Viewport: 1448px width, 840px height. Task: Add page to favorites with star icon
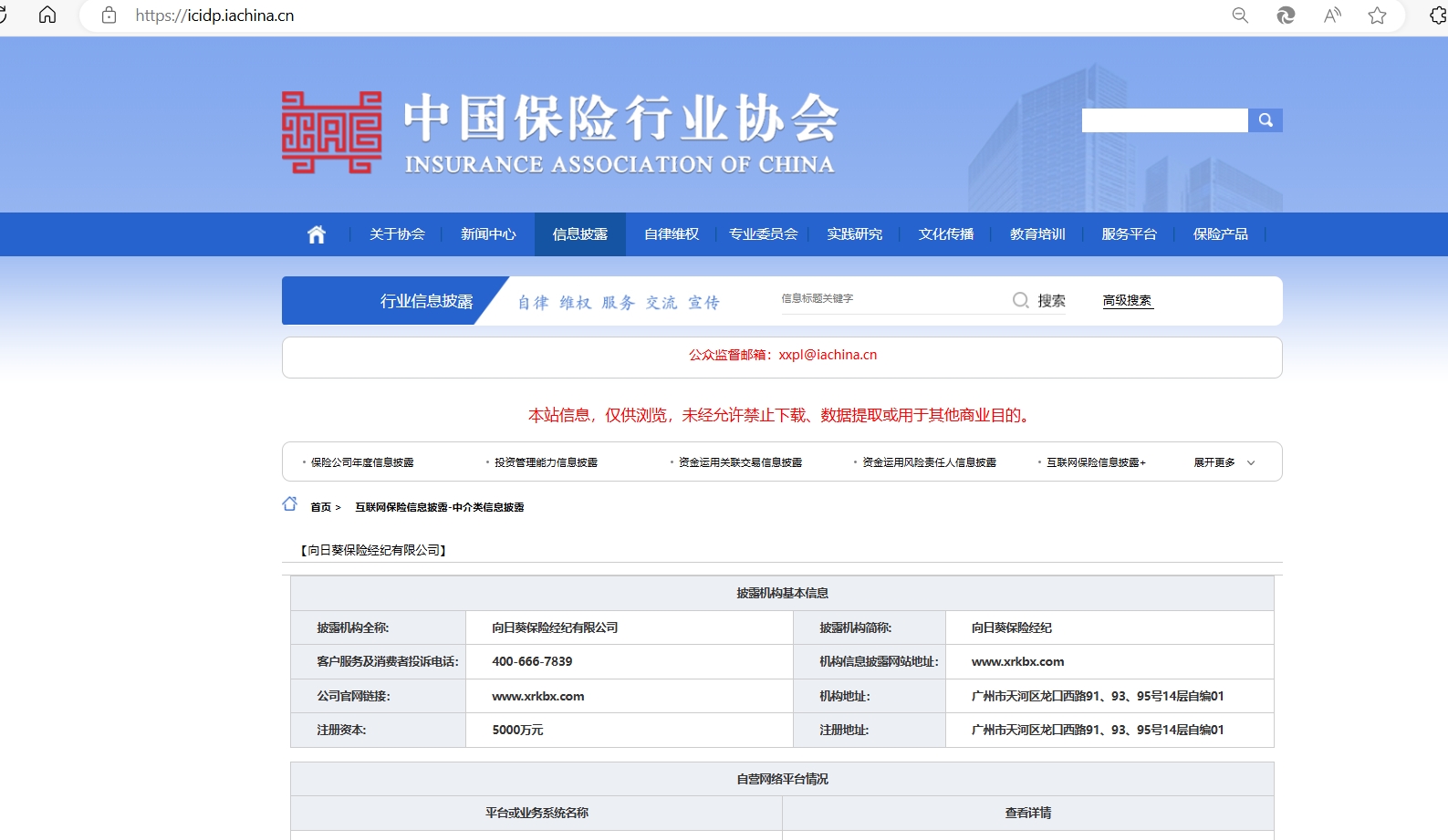pyautogui.click(x=1378, y=15)
